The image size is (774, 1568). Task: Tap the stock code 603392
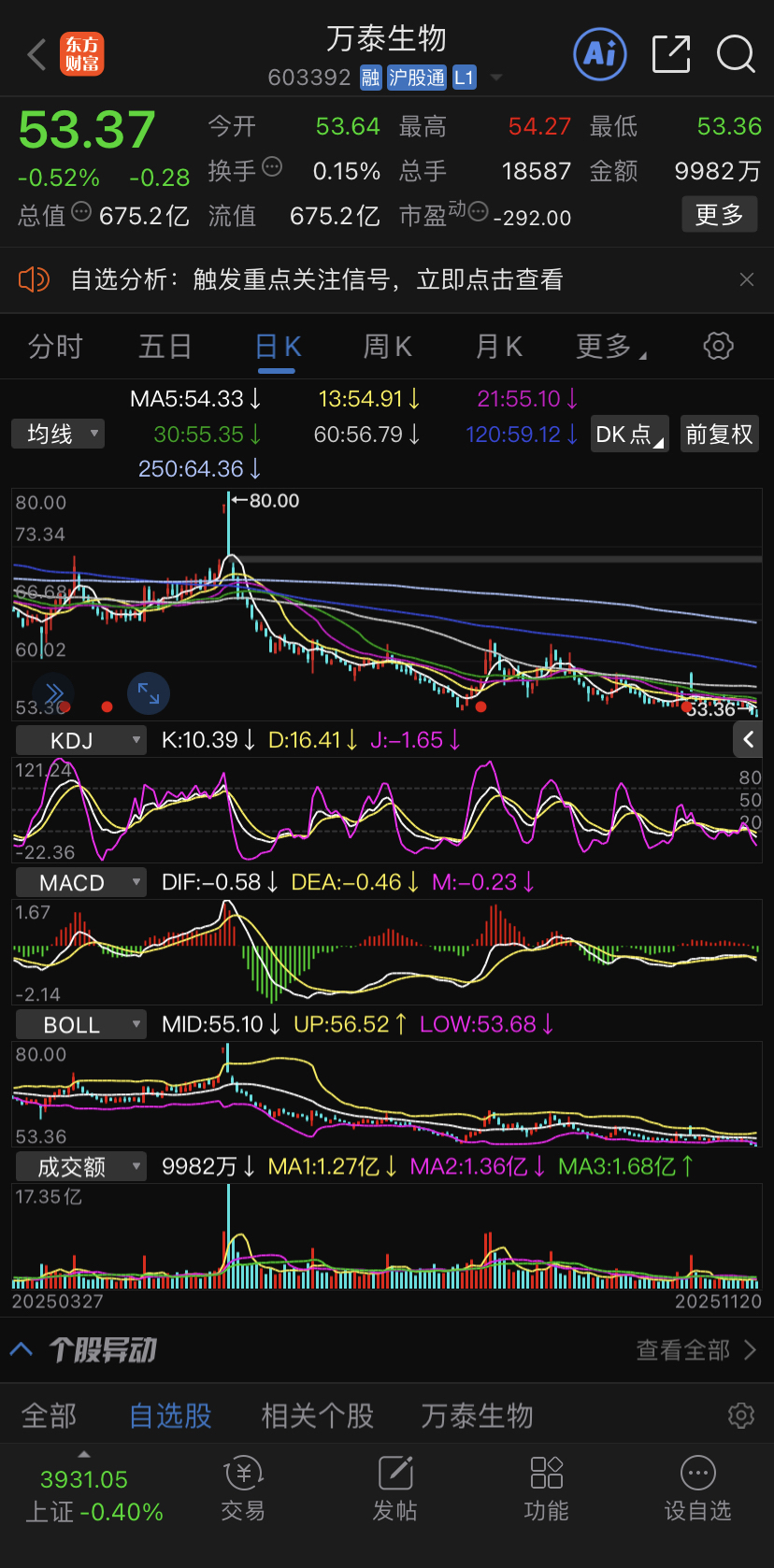308,78
